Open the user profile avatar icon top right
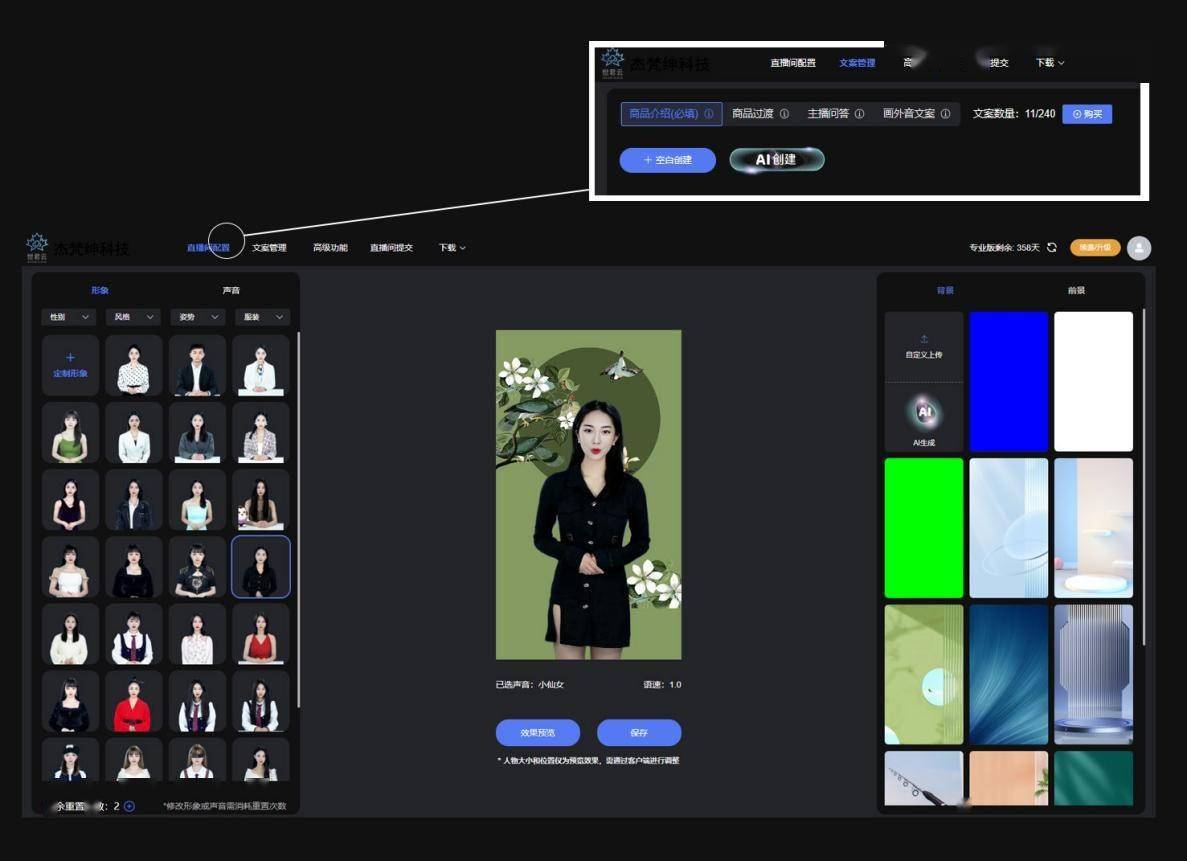1187x861 pixels. click(x=1138, y=247)
